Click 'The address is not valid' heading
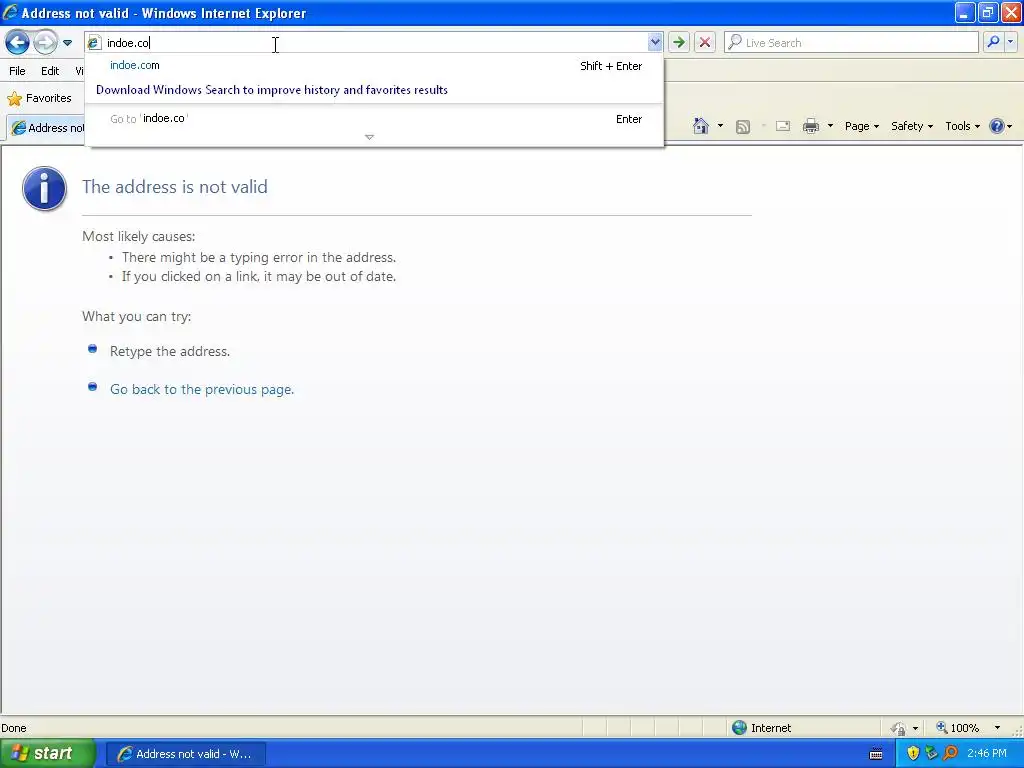Screen dimensions: 1024x768 click(175, 187)
